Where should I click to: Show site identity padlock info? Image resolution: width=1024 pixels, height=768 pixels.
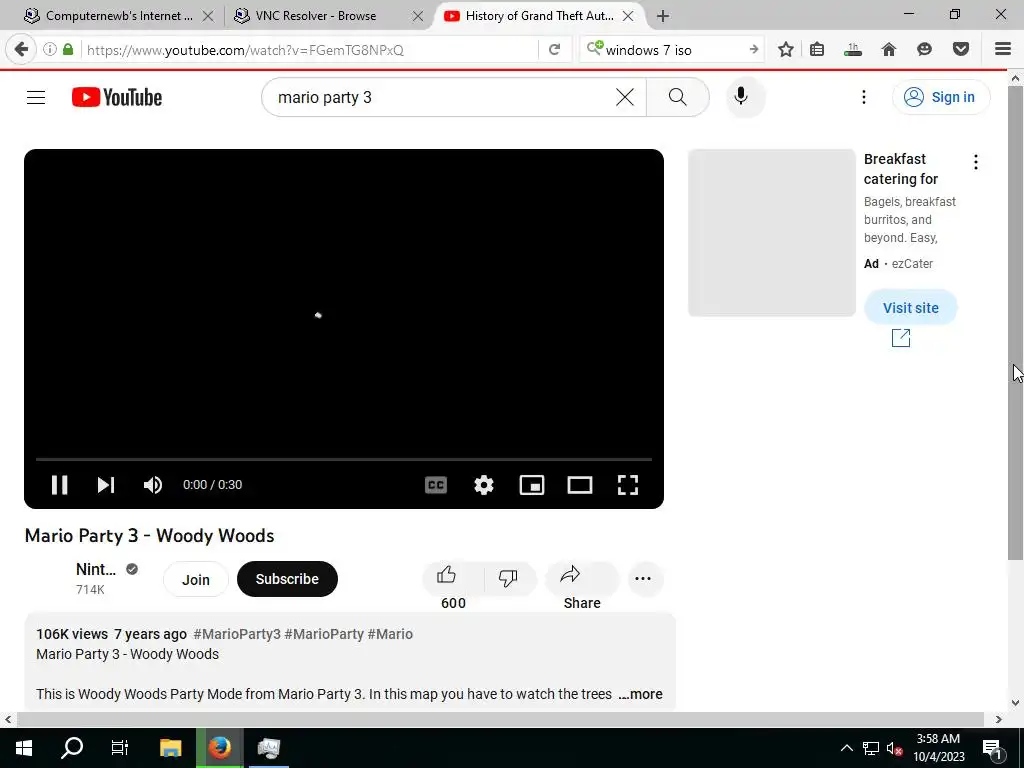click(68, 50)
